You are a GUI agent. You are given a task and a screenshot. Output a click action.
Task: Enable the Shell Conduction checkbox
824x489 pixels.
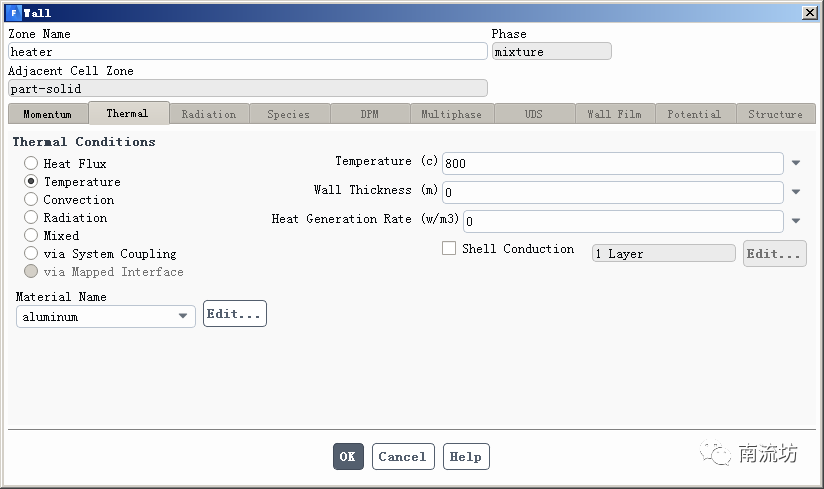(x=449, y=249)
